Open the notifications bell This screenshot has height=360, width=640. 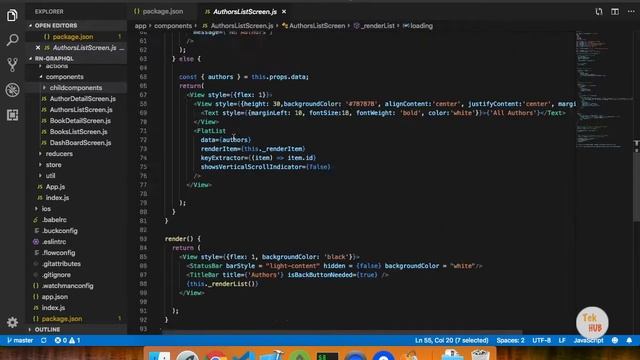click(629, 340)
